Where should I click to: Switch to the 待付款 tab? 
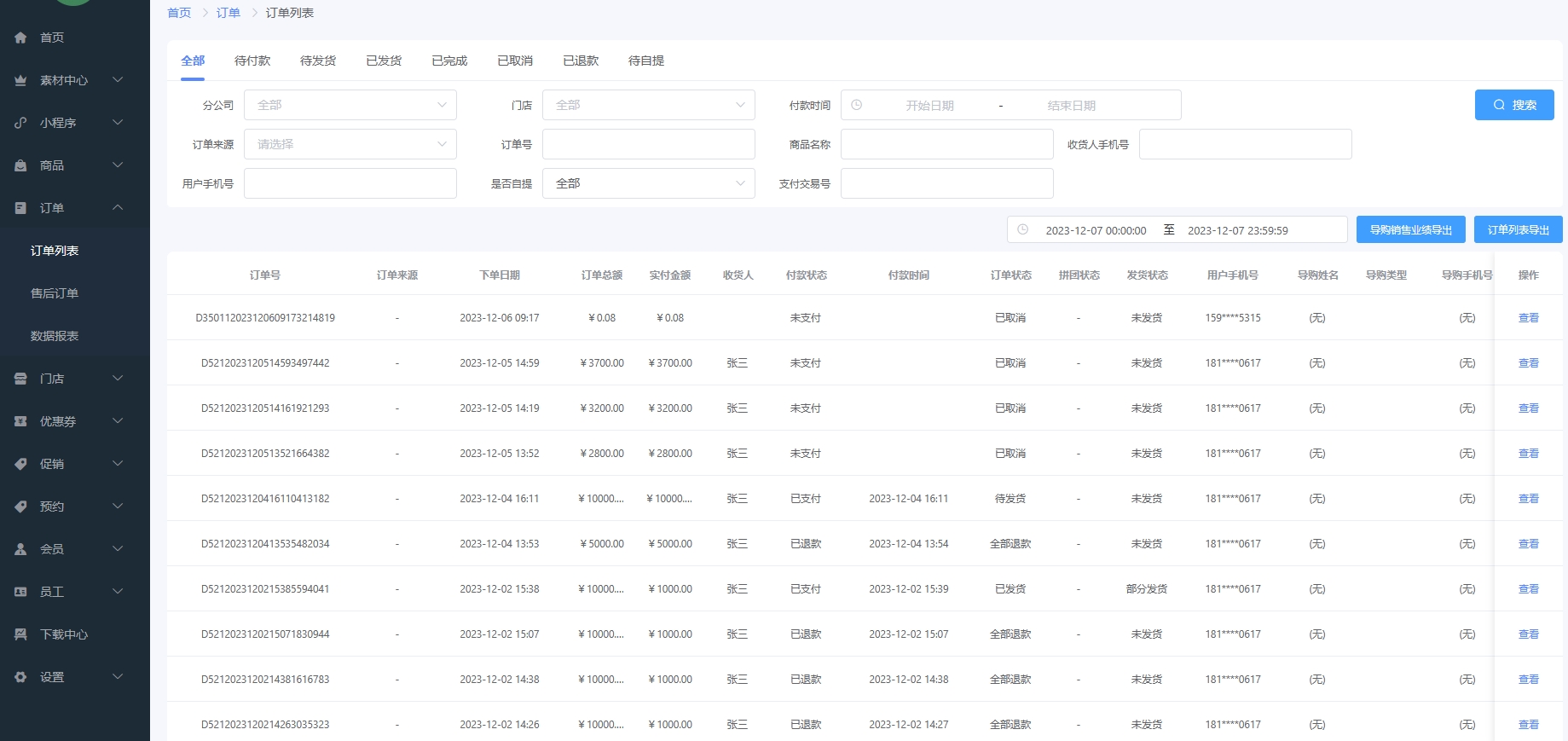[x=252, y=61]
